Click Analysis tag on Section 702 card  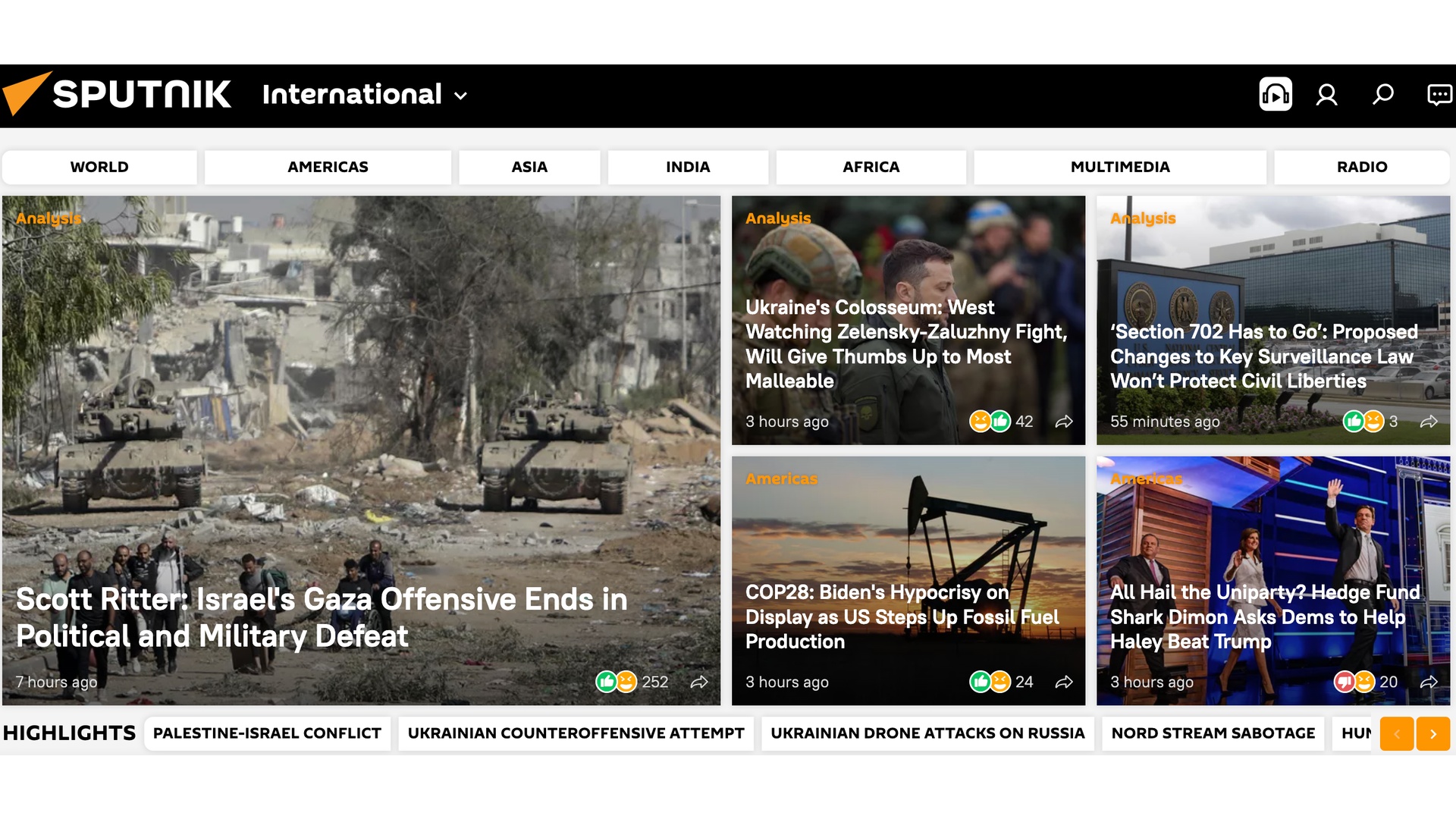point(1143,218)
